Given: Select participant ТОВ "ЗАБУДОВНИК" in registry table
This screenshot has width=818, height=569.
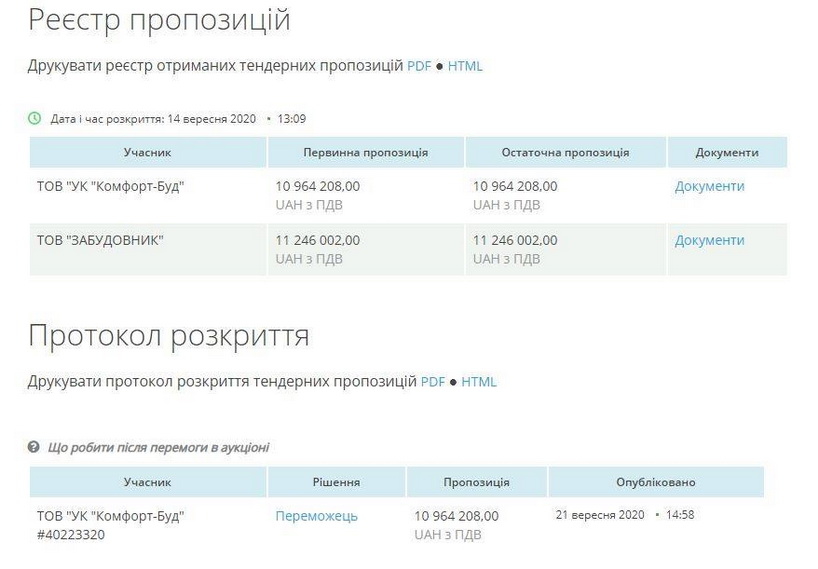Looking at the screenshot, I should point(100,240).
